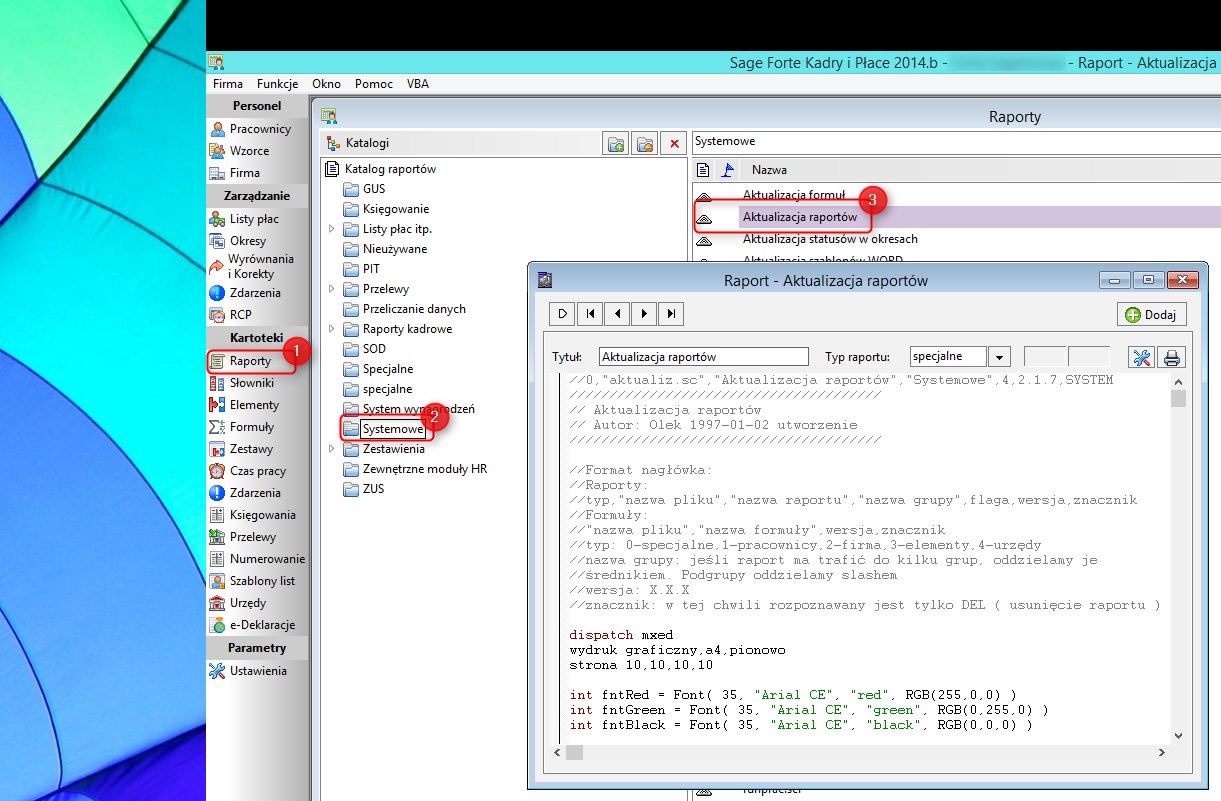Go to the last report record
This screenshot has width=1221, height=801.
click(671, 314)
